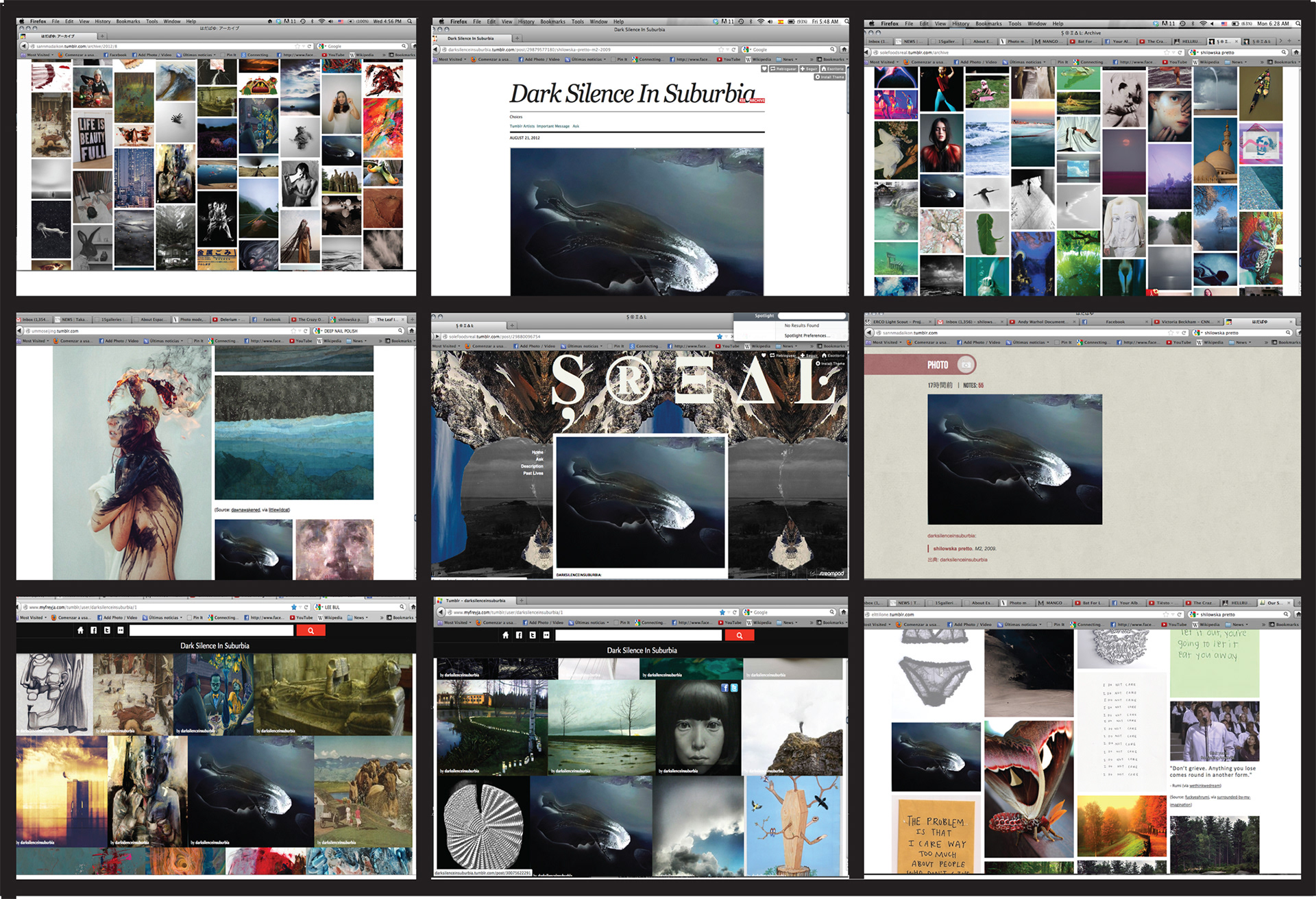Click Twitter icon in the myfreyja window searching LEE BUL
The height and width of the screenshot is (899, 1316).
pos(107,630)
